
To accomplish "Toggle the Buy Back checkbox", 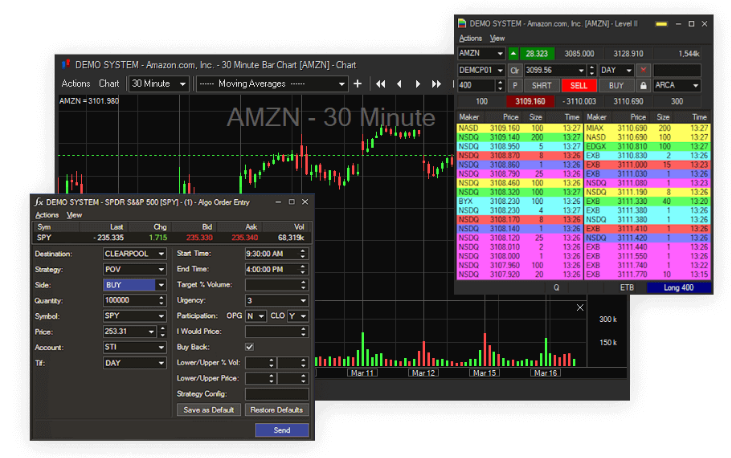I will click(x=249, y=347).
